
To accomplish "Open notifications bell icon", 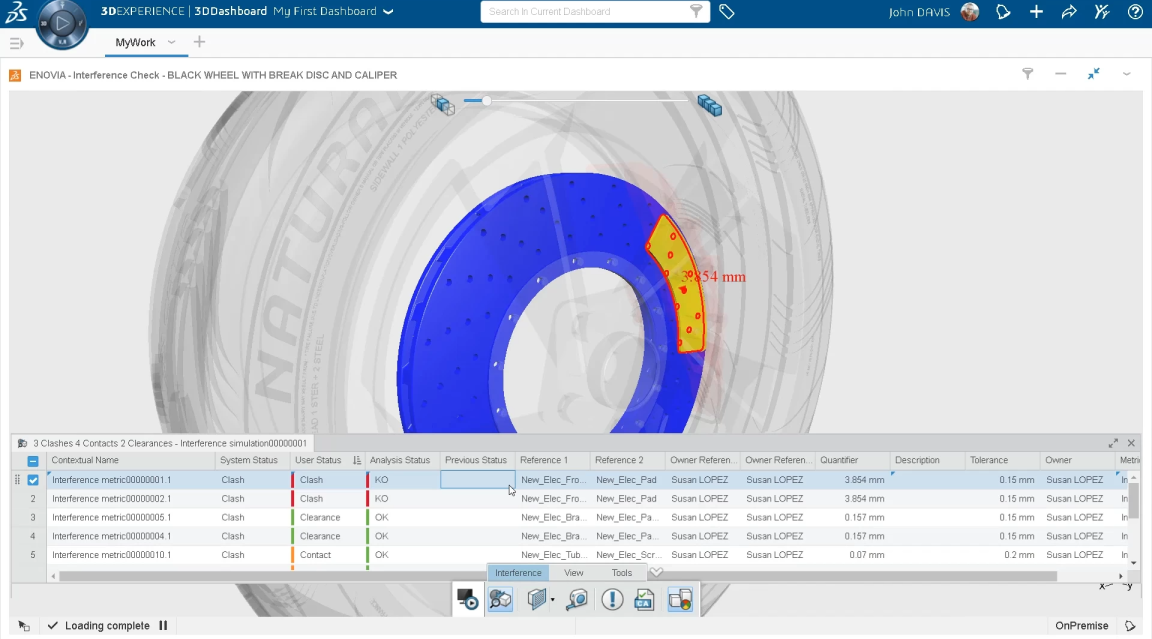I will tap(1003, 12).
